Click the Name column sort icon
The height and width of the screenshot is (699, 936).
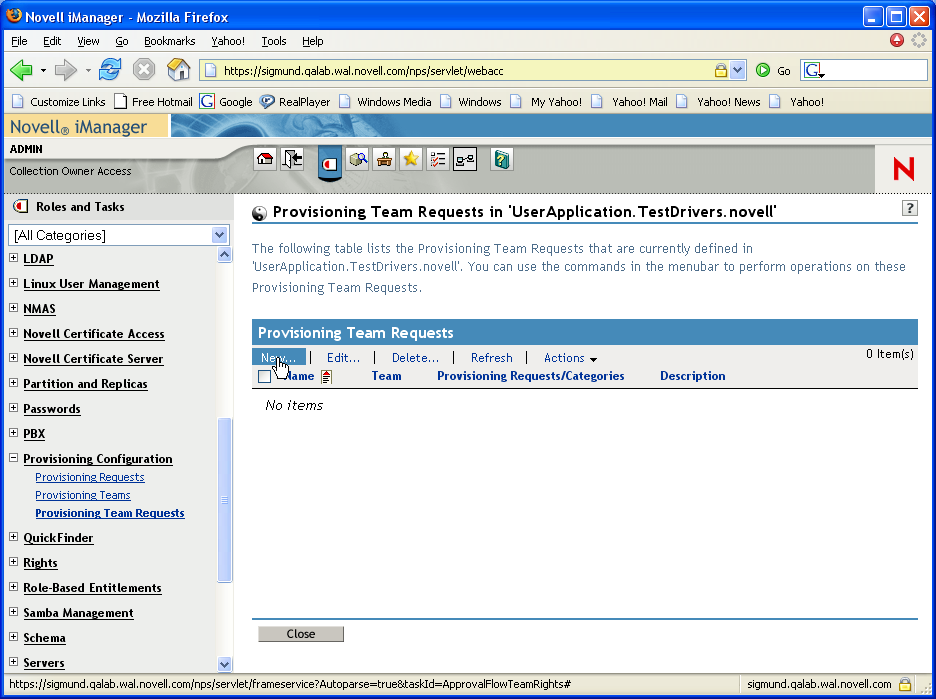[326, 377]
